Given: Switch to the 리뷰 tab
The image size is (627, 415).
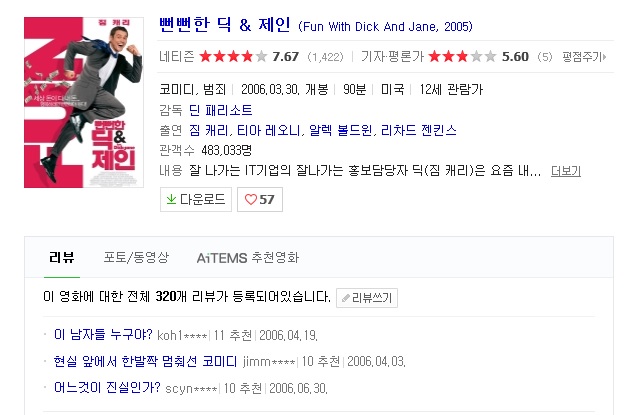Looking at the screenshot, I should [62, 257].
